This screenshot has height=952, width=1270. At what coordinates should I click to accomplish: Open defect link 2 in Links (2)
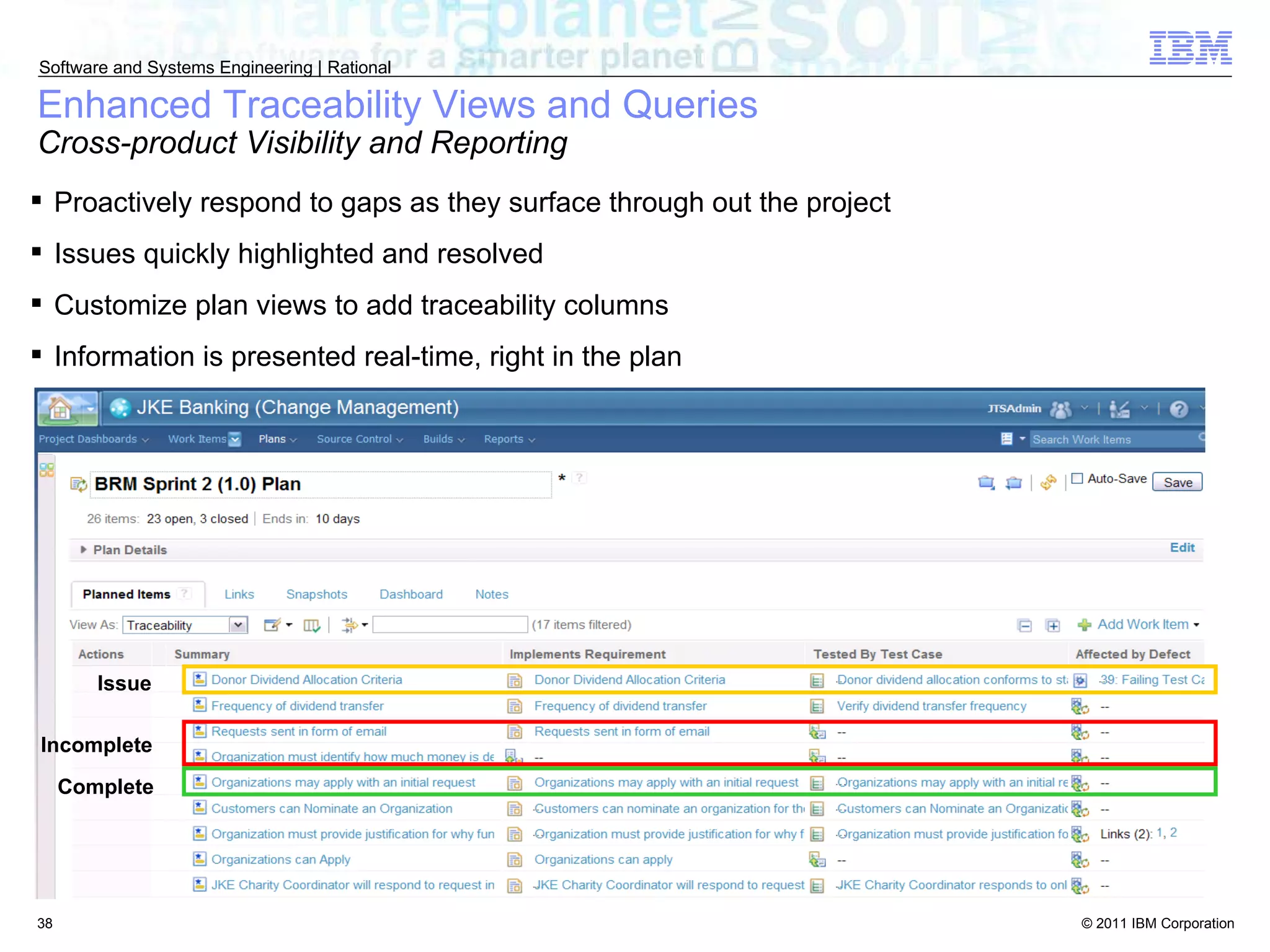coord(1173,833)
